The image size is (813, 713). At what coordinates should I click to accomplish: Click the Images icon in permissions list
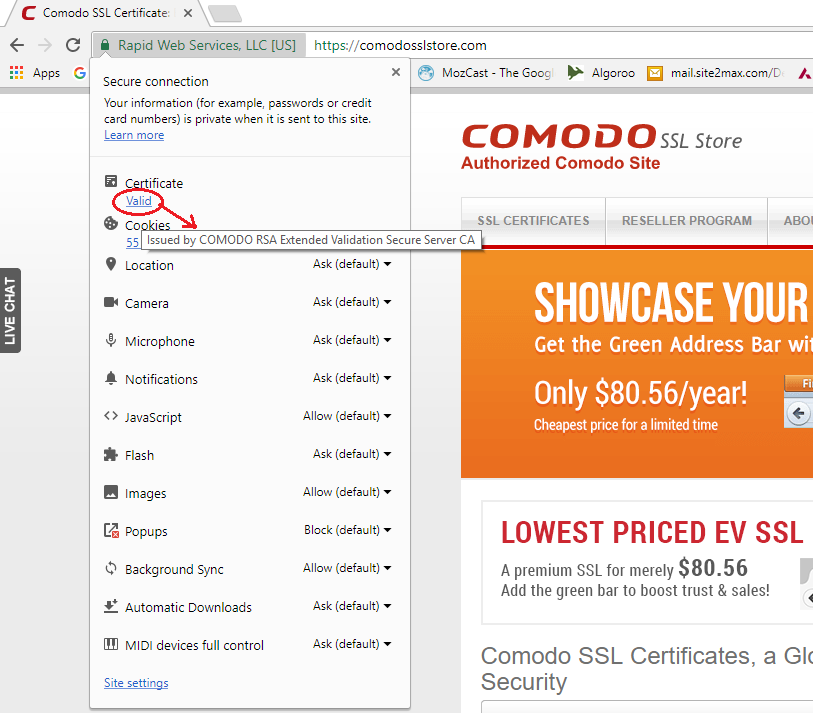(111, 492)
